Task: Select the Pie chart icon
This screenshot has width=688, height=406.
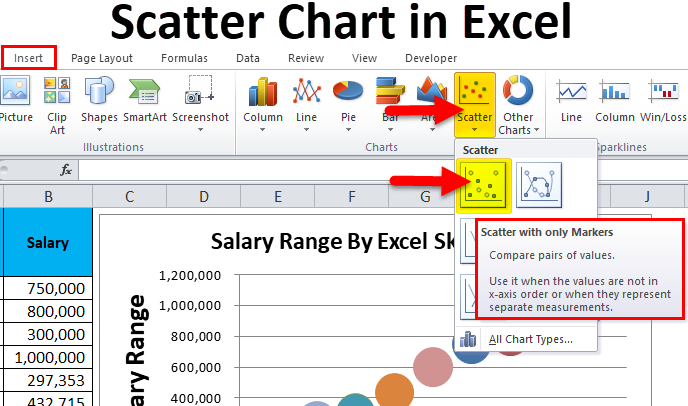Action: click(x=348, y=90)
